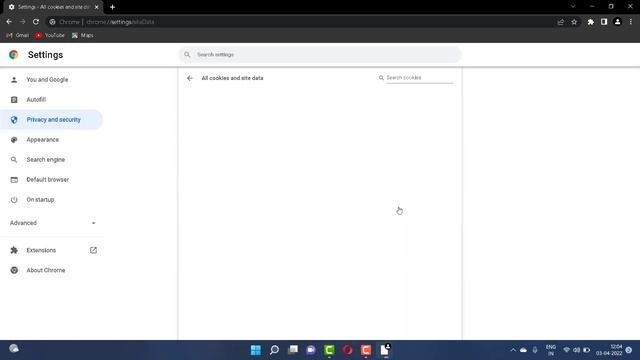Open taskbar Search
This screenshot has height=360, width=640.
point(274,350)
